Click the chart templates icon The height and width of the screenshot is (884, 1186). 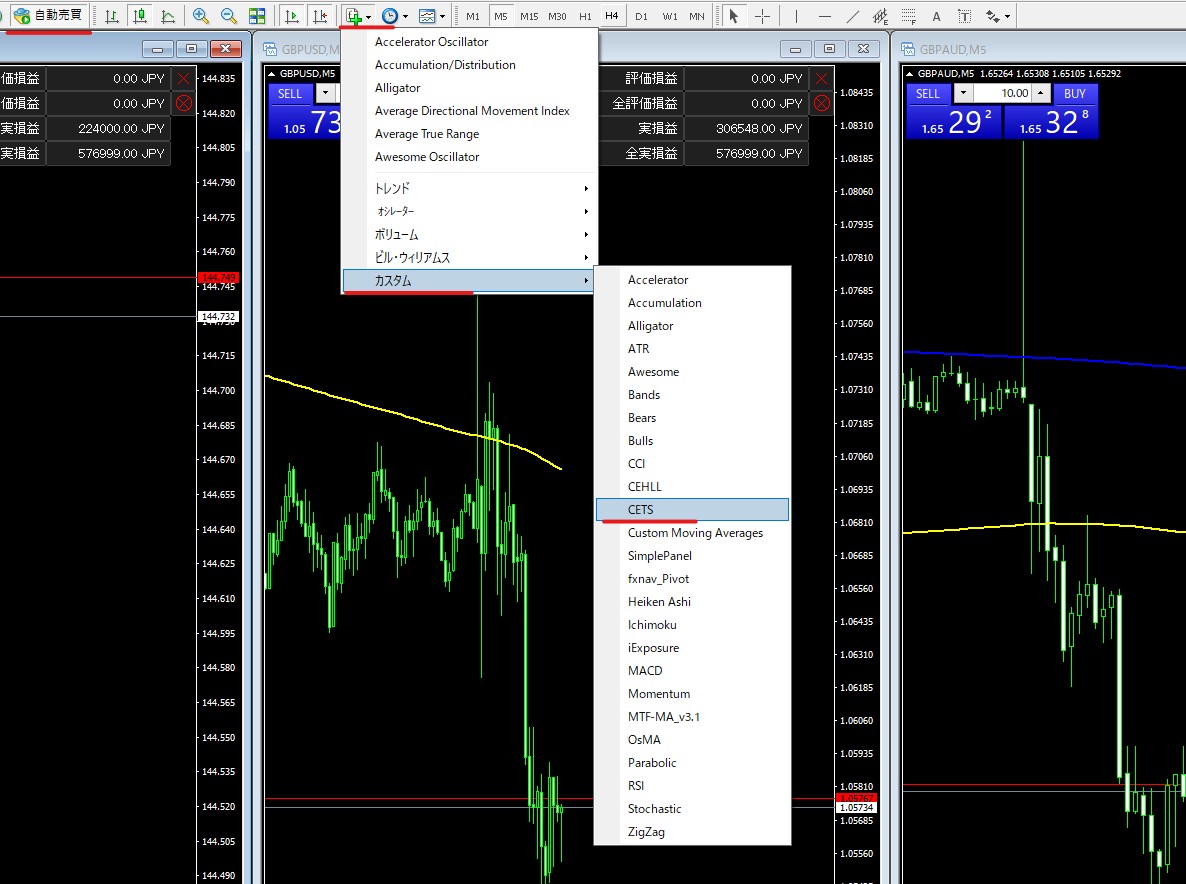point(427,16)
